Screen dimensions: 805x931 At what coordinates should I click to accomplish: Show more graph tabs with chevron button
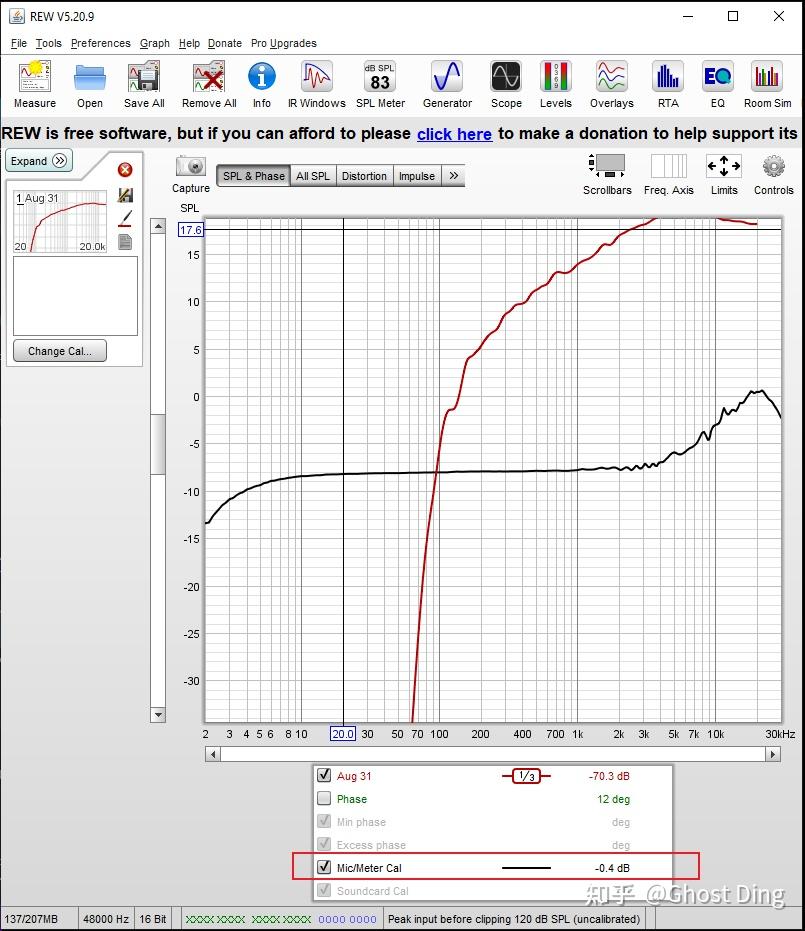tap(453, 175)
